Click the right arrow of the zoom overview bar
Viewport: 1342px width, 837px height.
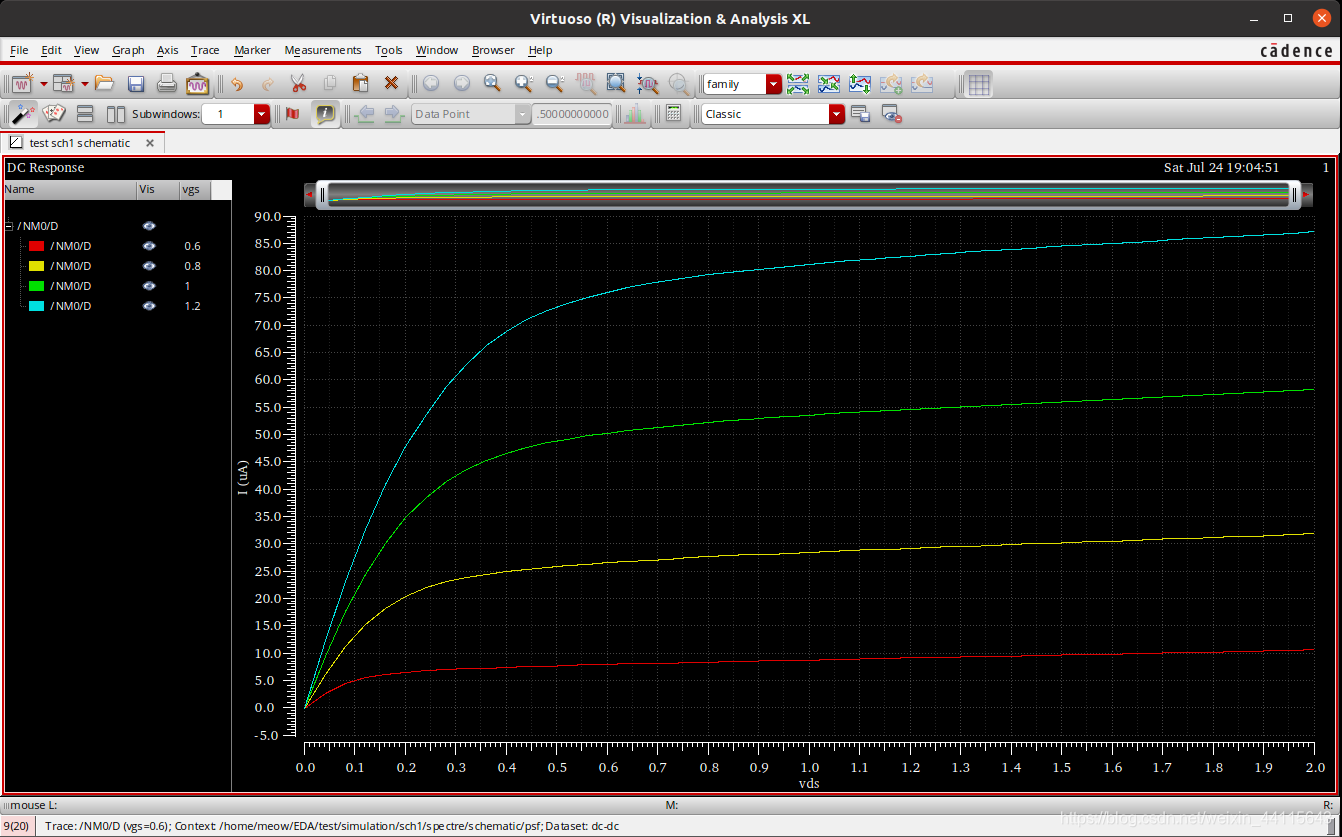click(x=1306, y=194)
